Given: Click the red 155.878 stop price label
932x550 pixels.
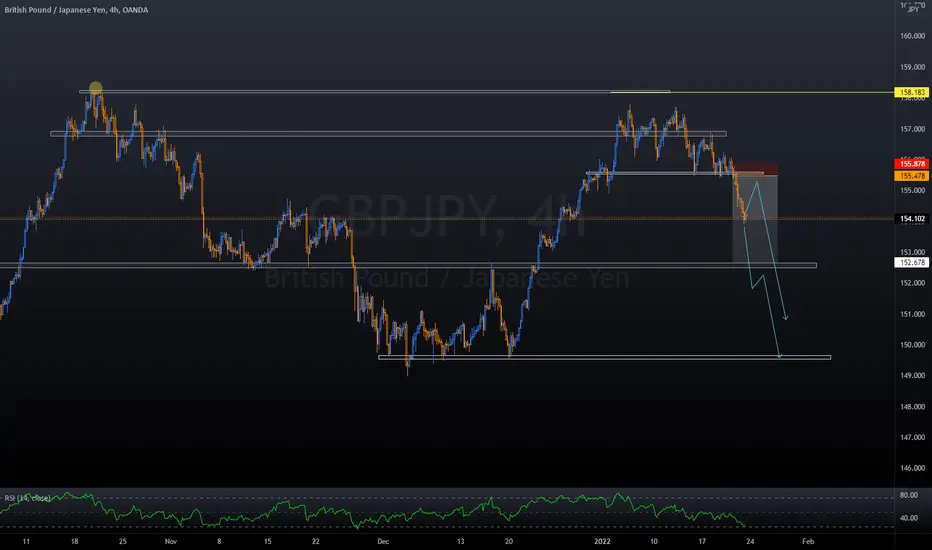Looking at the screenshot, I should point(912,164).
